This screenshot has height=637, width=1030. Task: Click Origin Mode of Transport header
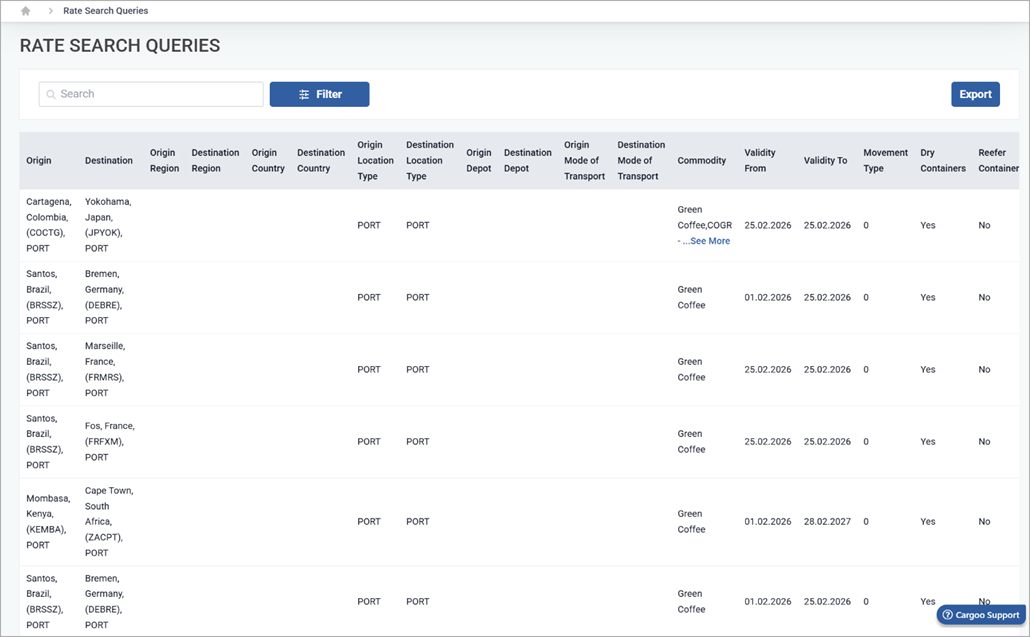pos(585,160)
